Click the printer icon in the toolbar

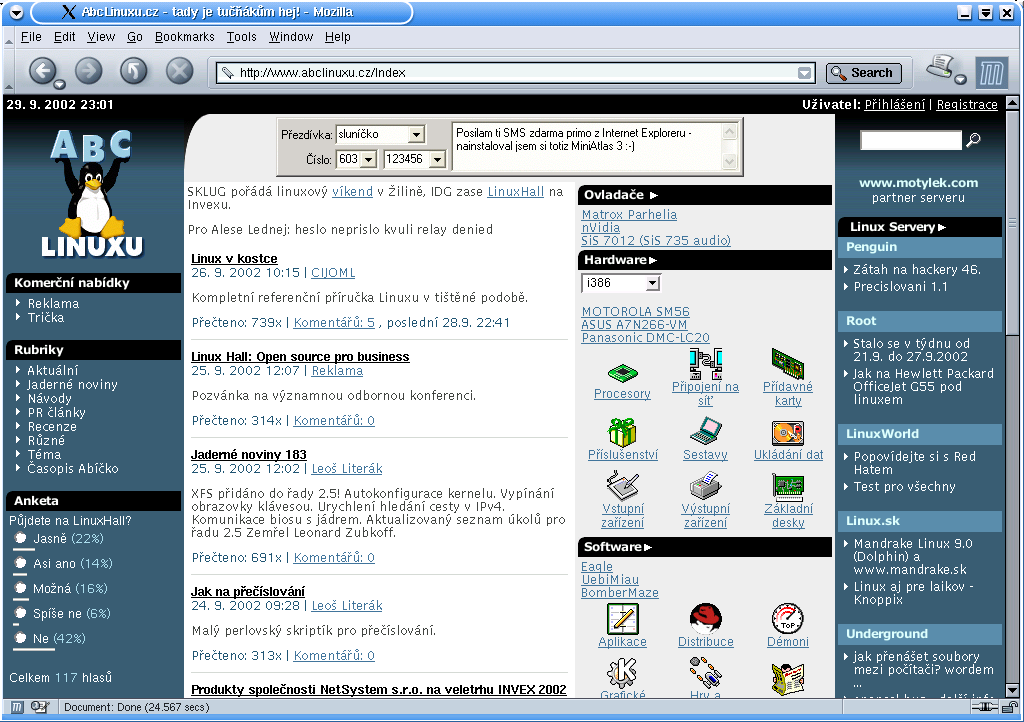940,66
